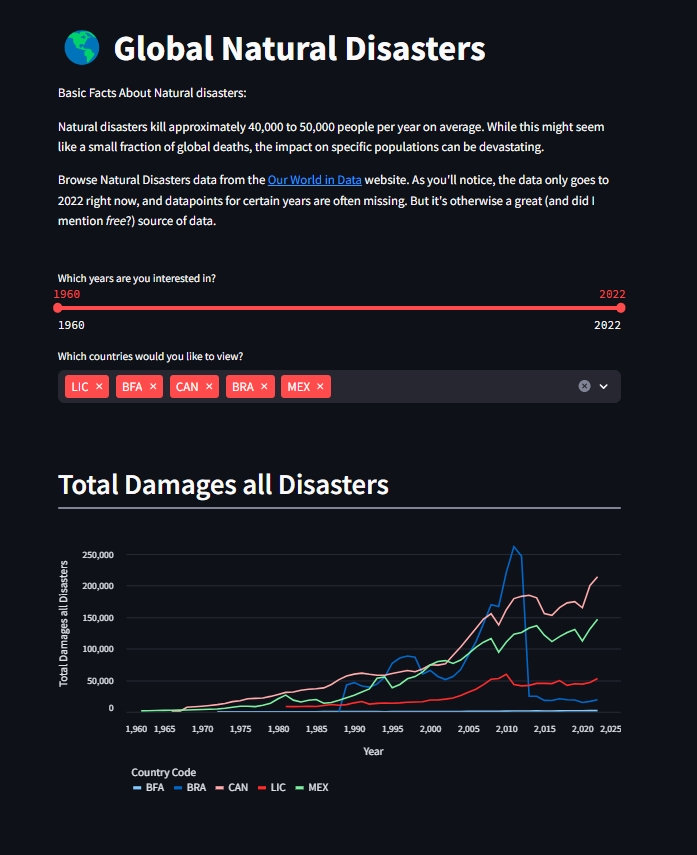Click the middle of the year slider track
This screenshot has height=855, width=697.
339,308
